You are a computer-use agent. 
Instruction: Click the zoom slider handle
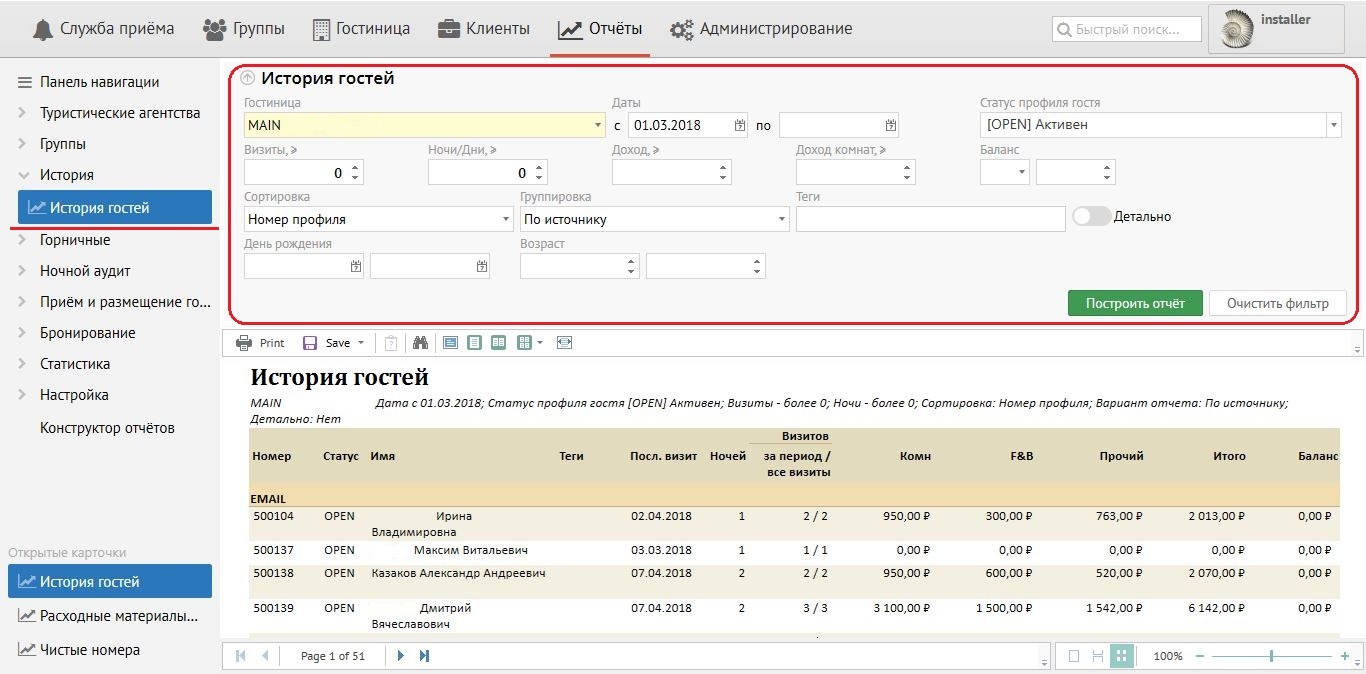pos(1271,656)
